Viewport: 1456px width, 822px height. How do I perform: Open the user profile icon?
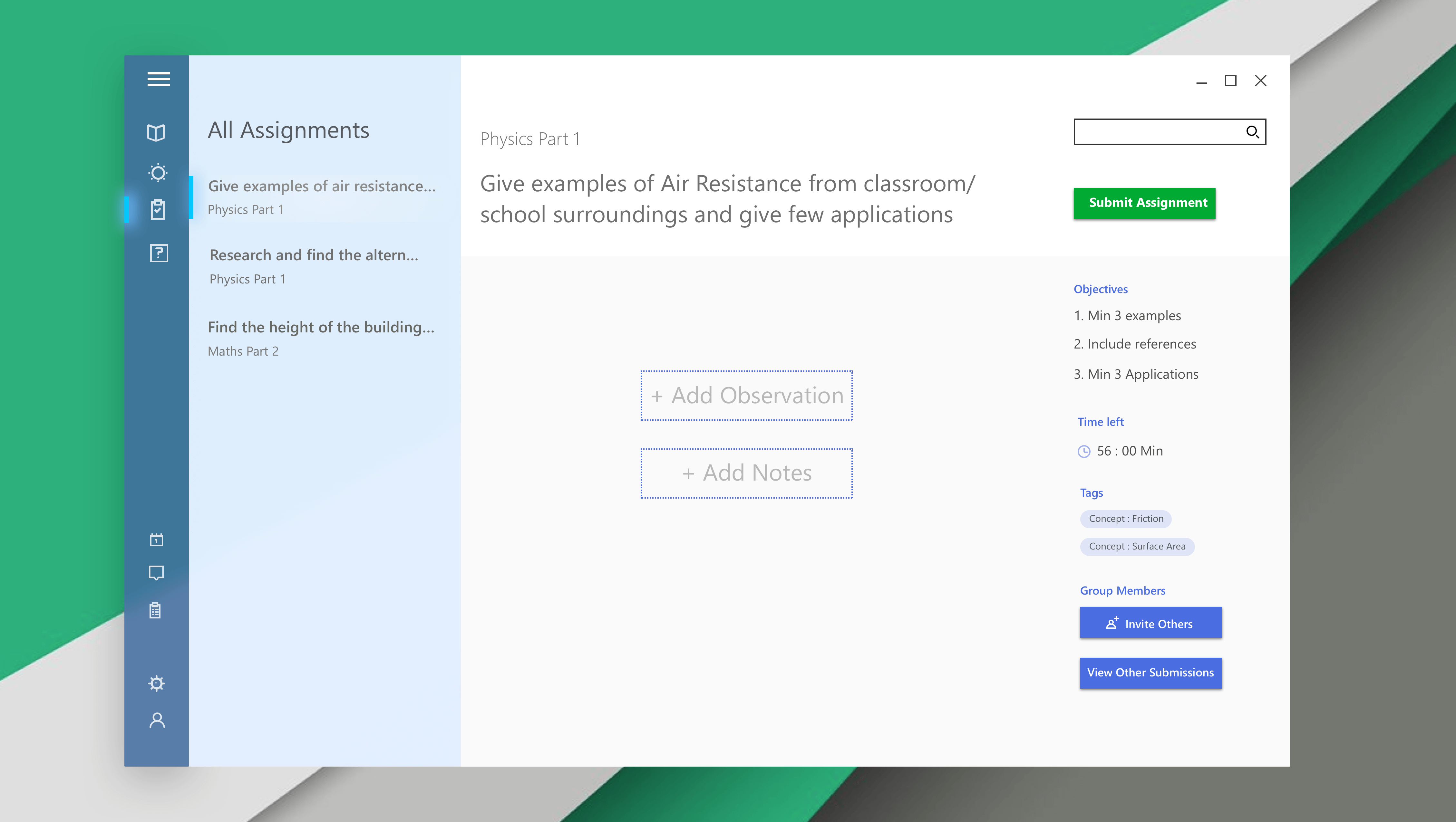pyautogui.click(x=157, y=720)
